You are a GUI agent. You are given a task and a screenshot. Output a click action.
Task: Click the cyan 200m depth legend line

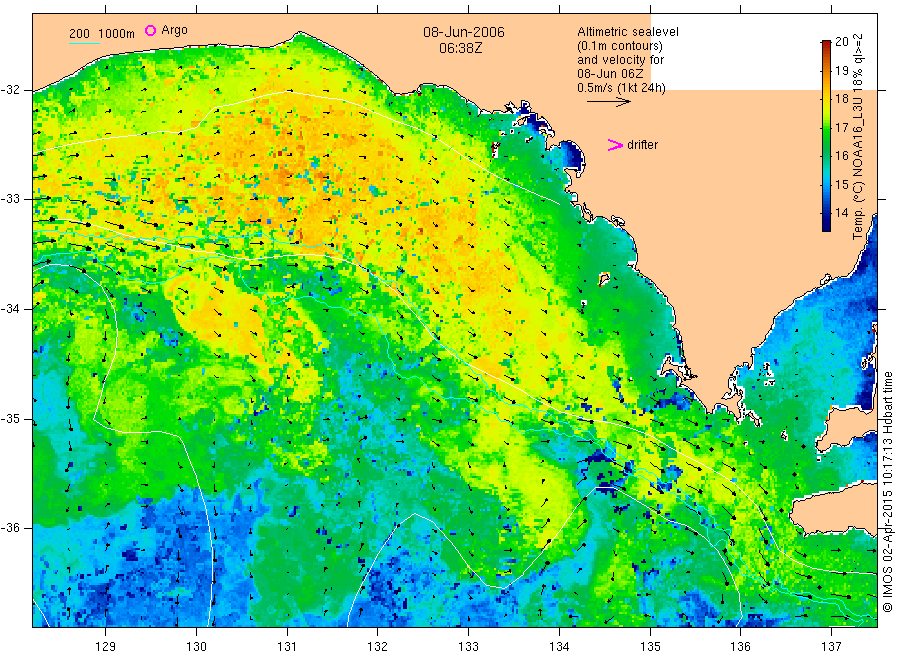(84, 43)
